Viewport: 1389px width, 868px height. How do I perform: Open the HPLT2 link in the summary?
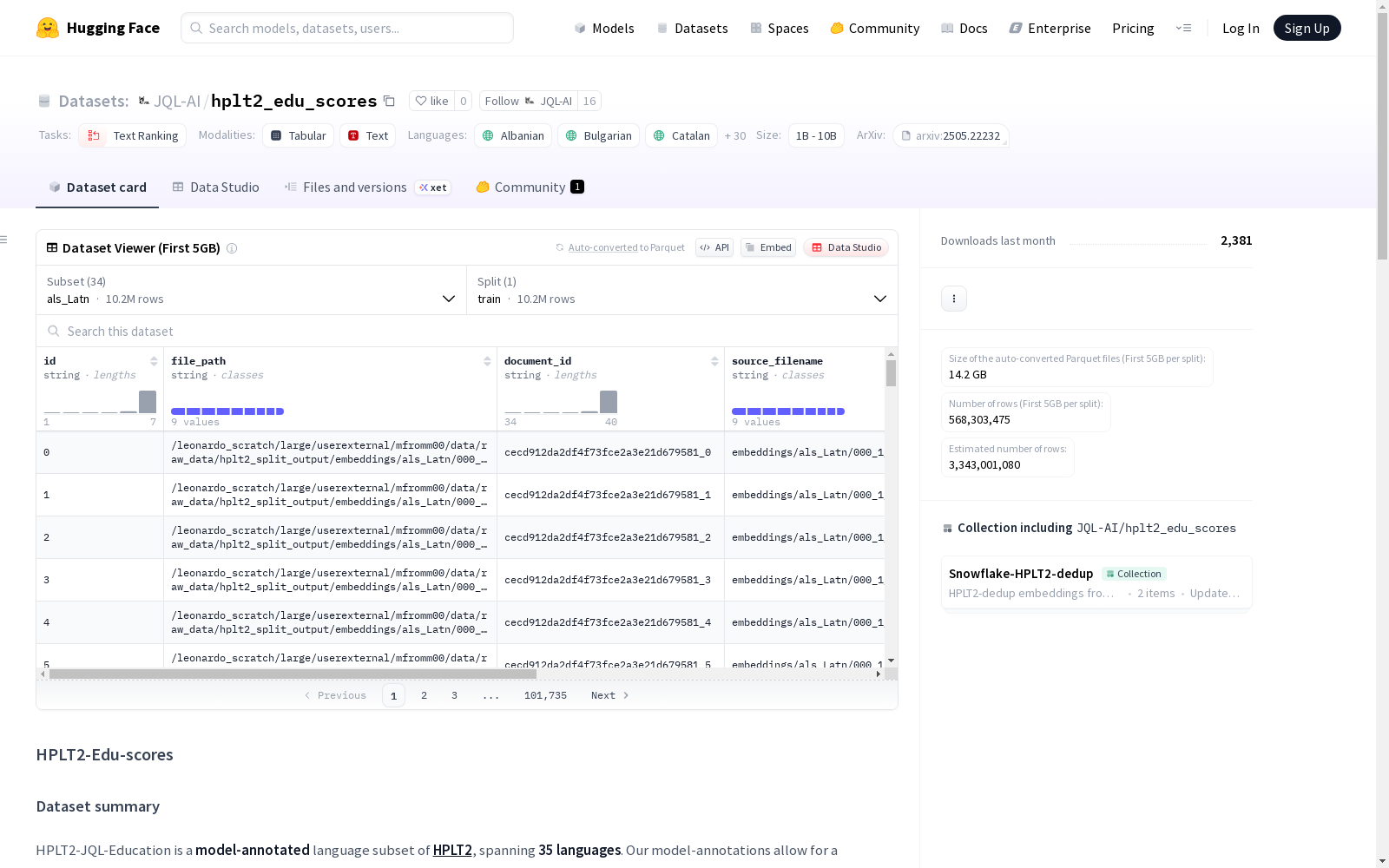pyautogui.click(x=452, y=850)
